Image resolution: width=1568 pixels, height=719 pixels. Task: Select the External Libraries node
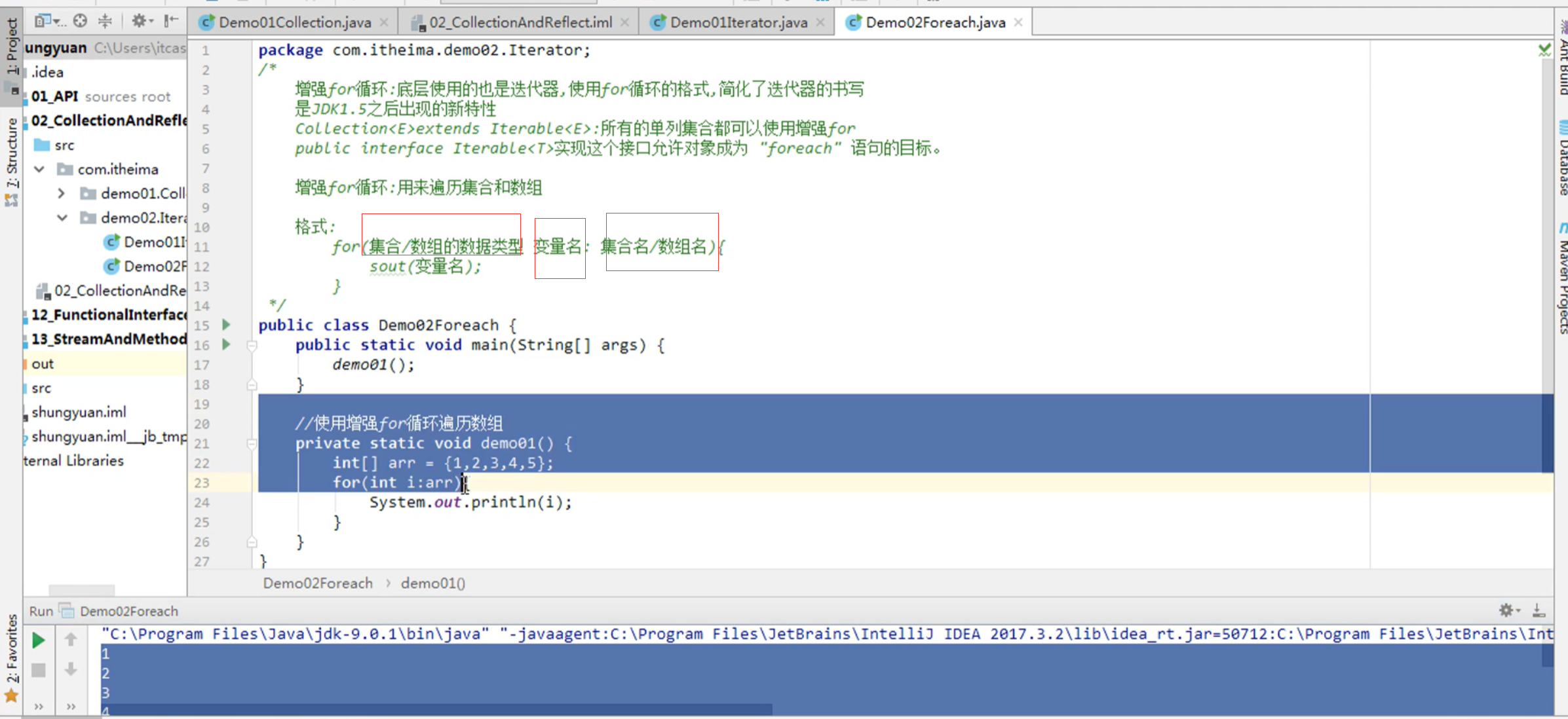tap(73, 460)
